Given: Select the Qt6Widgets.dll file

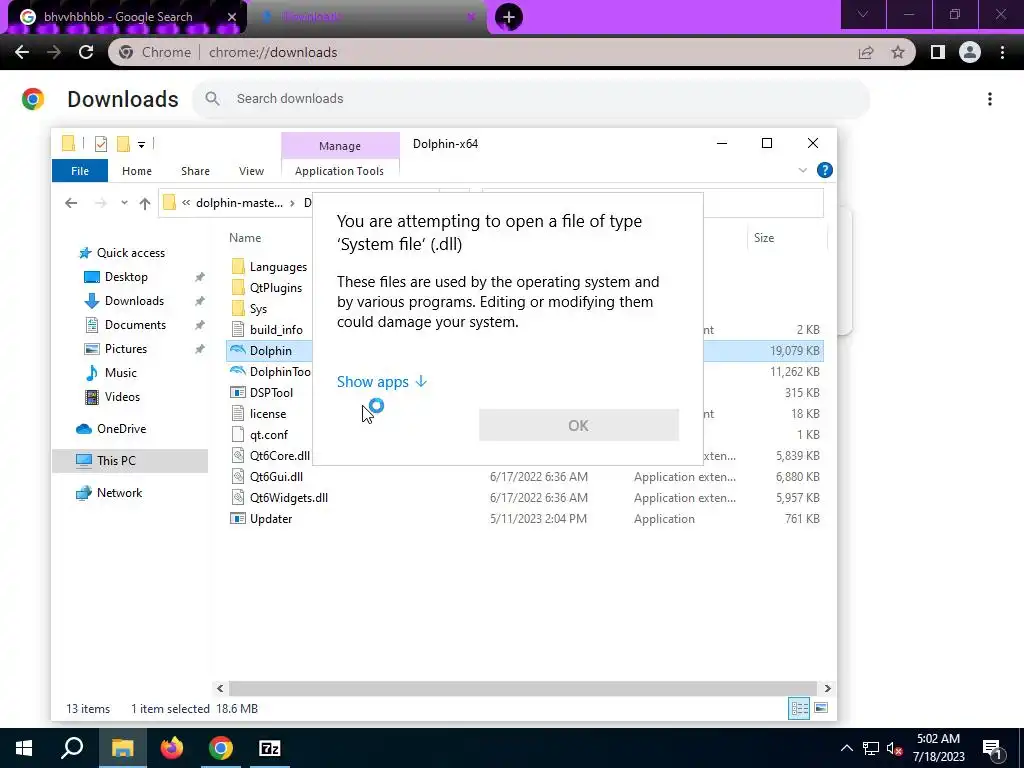Looking at the screenshot, I should tap(289, 498).
